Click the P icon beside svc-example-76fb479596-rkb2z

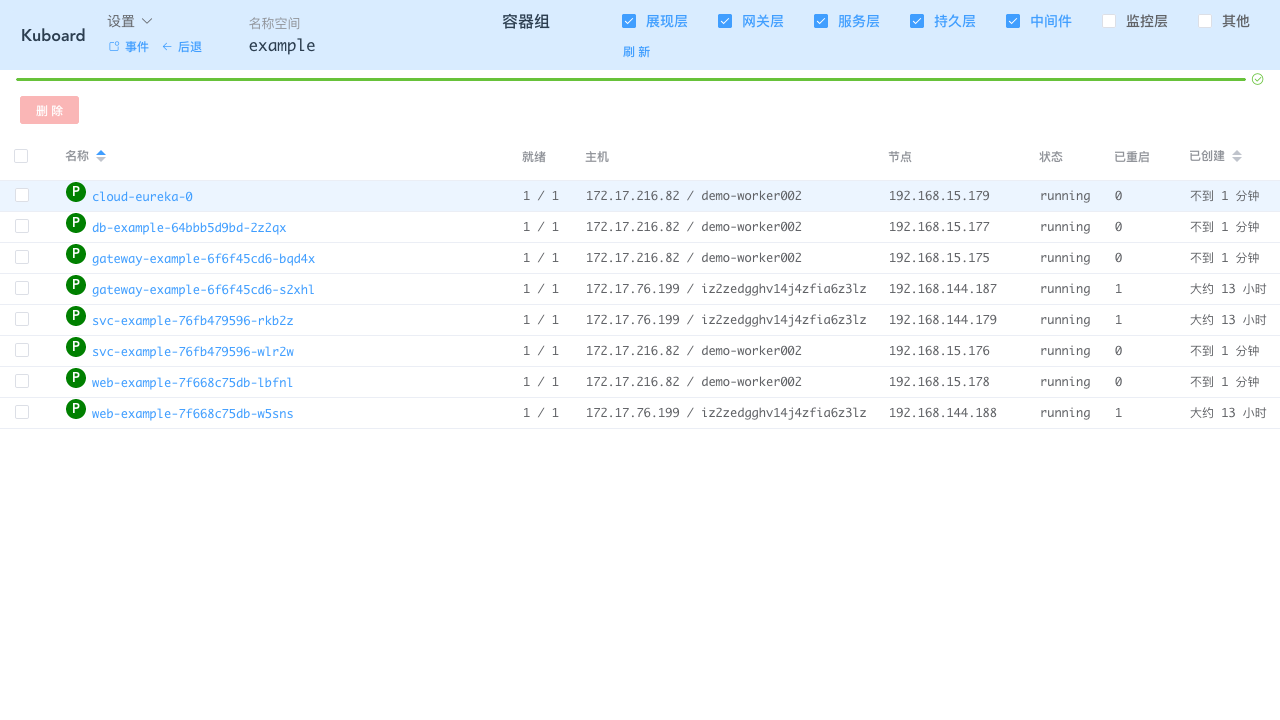click(76, 316)
